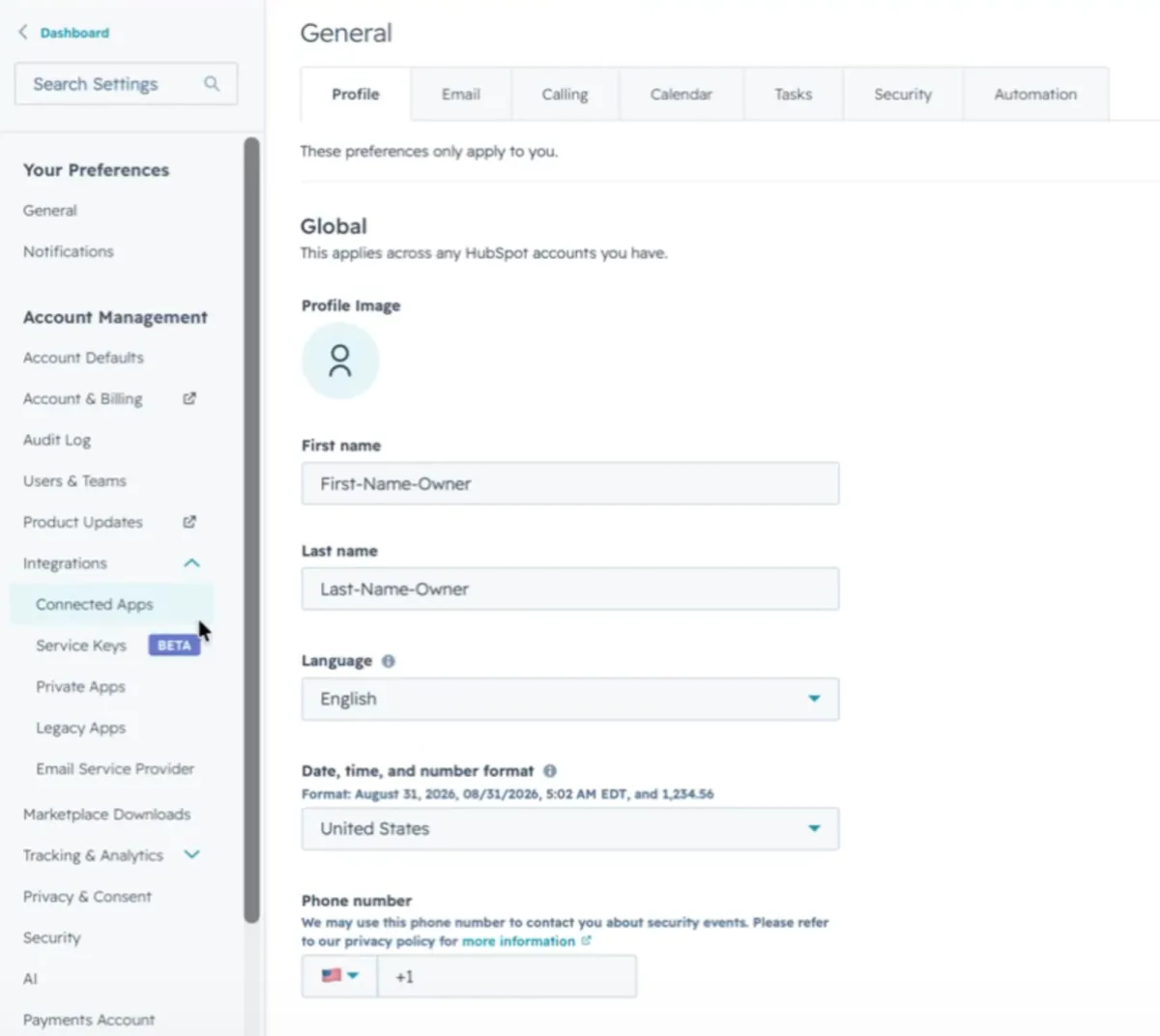The image size is (1160, 1036).
Task: Open external link icon next to Account & Billing
Action: (x=189, y=398)
